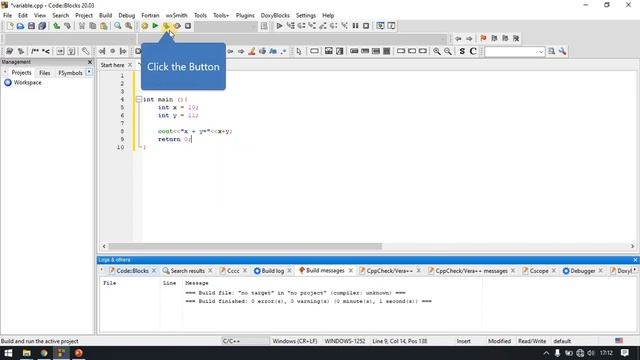Switch to the Start here editor tab
This screenshot has height=360, width=640.
pos(112,65)
